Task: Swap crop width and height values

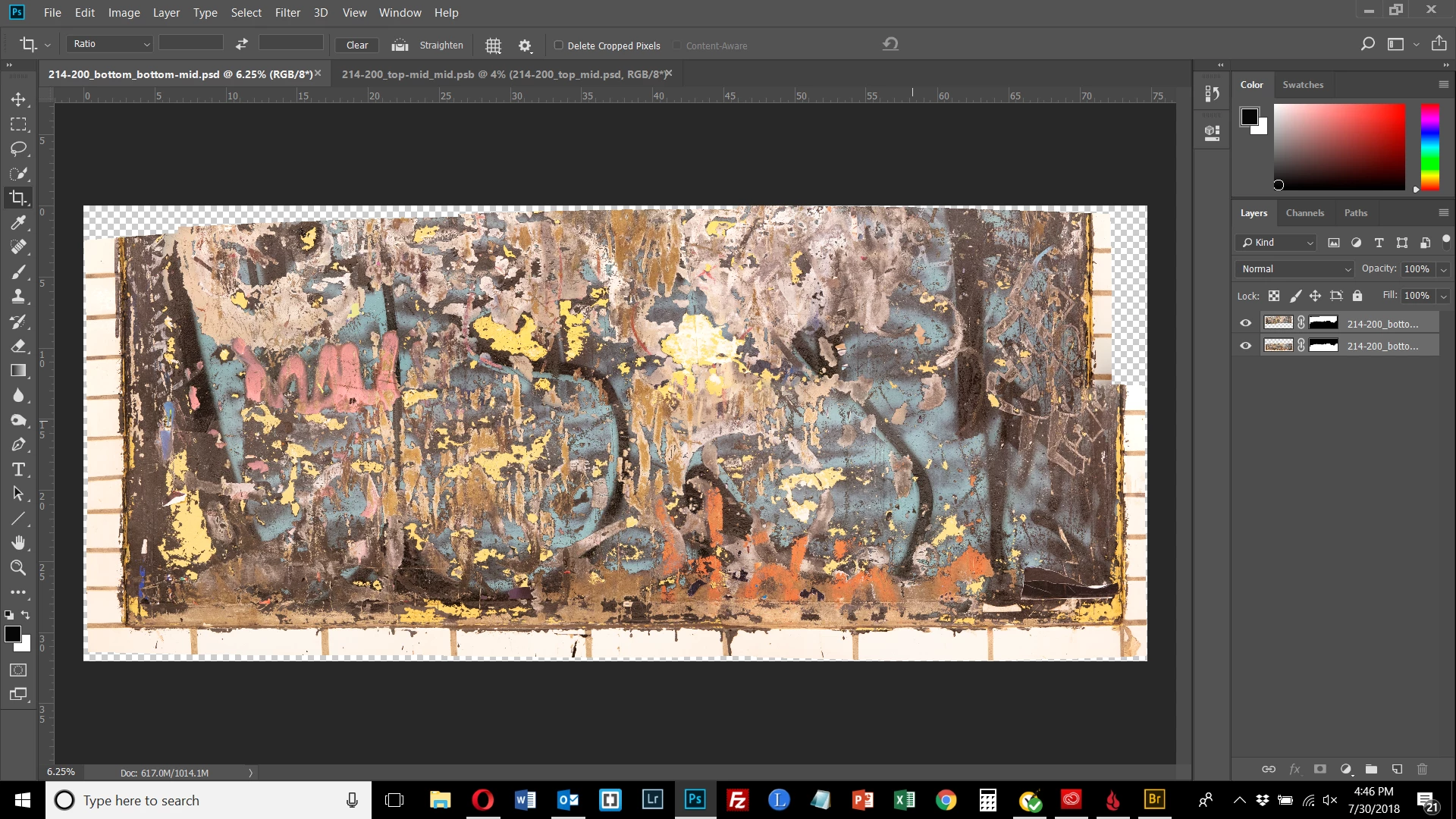Action: 241,44
